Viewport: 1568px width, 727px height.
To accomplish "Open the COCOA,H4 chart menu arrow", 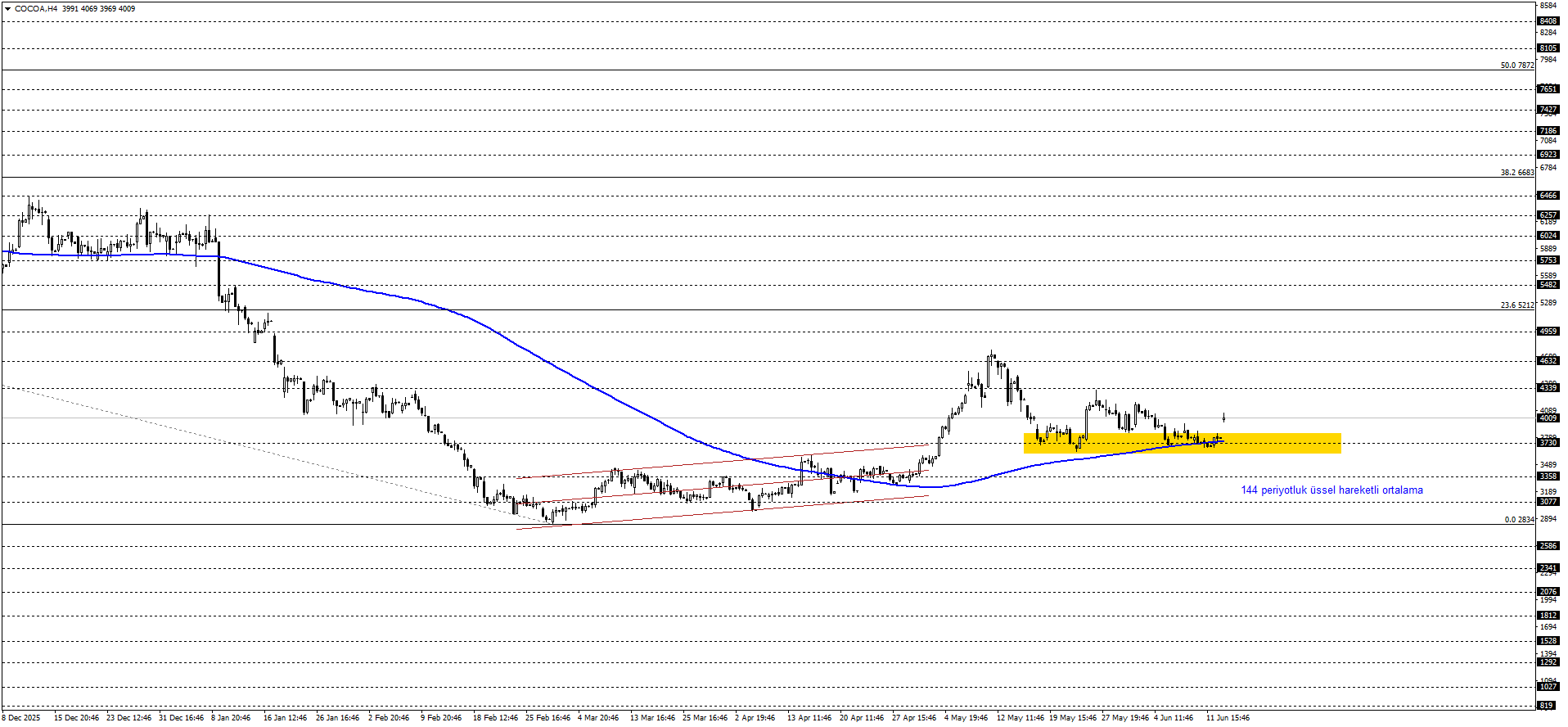I will coord(7,9).
